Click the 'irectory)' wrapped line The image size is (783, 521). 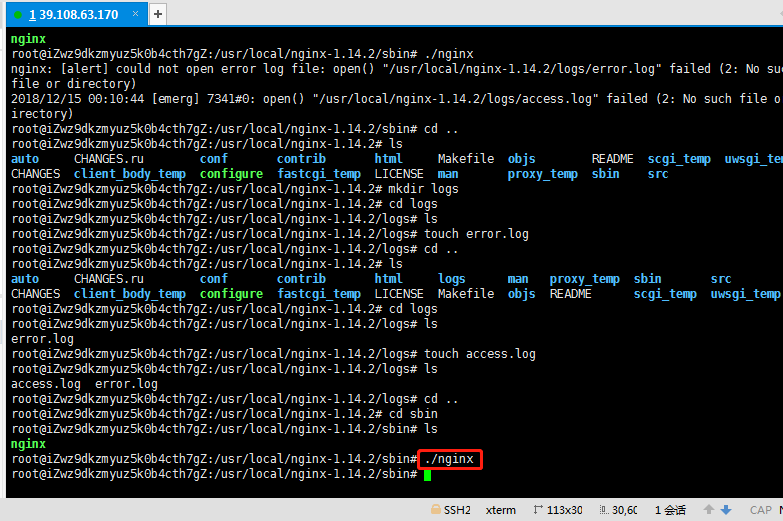42,114
